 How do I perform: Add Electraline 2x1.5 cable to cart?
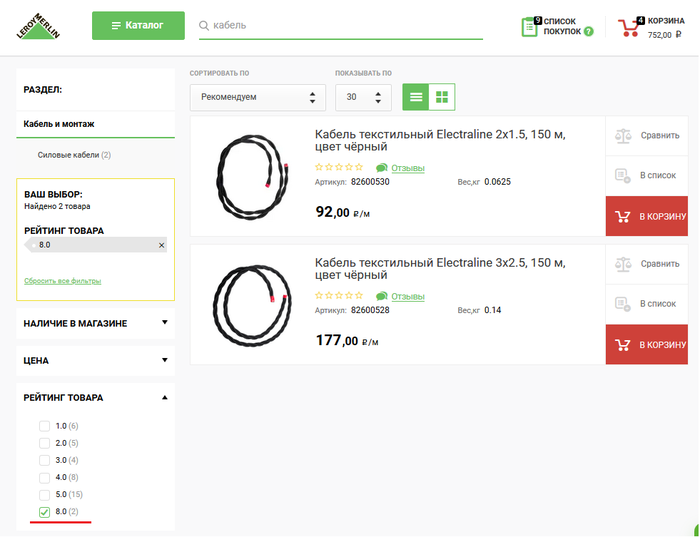pos(646,216)
